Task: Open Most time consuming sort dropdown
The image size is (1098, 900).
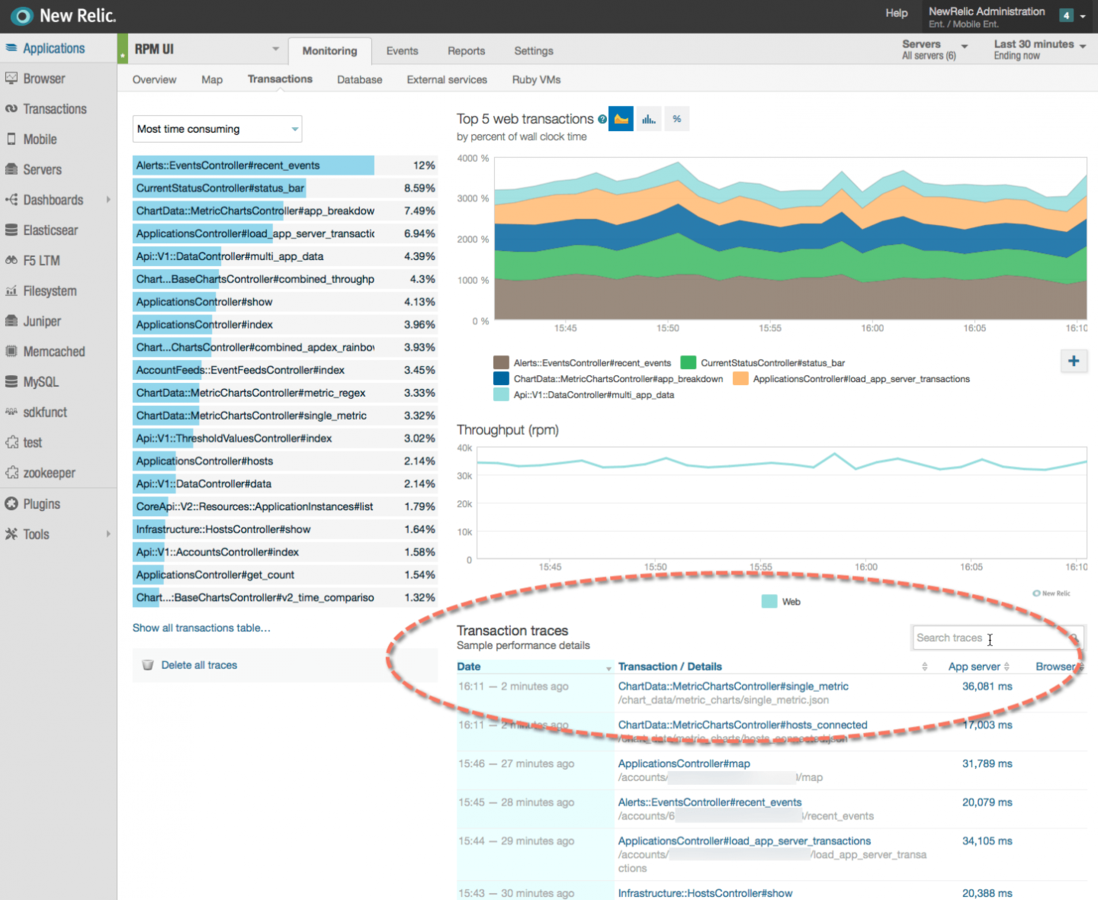Action: tap(217, 129)
